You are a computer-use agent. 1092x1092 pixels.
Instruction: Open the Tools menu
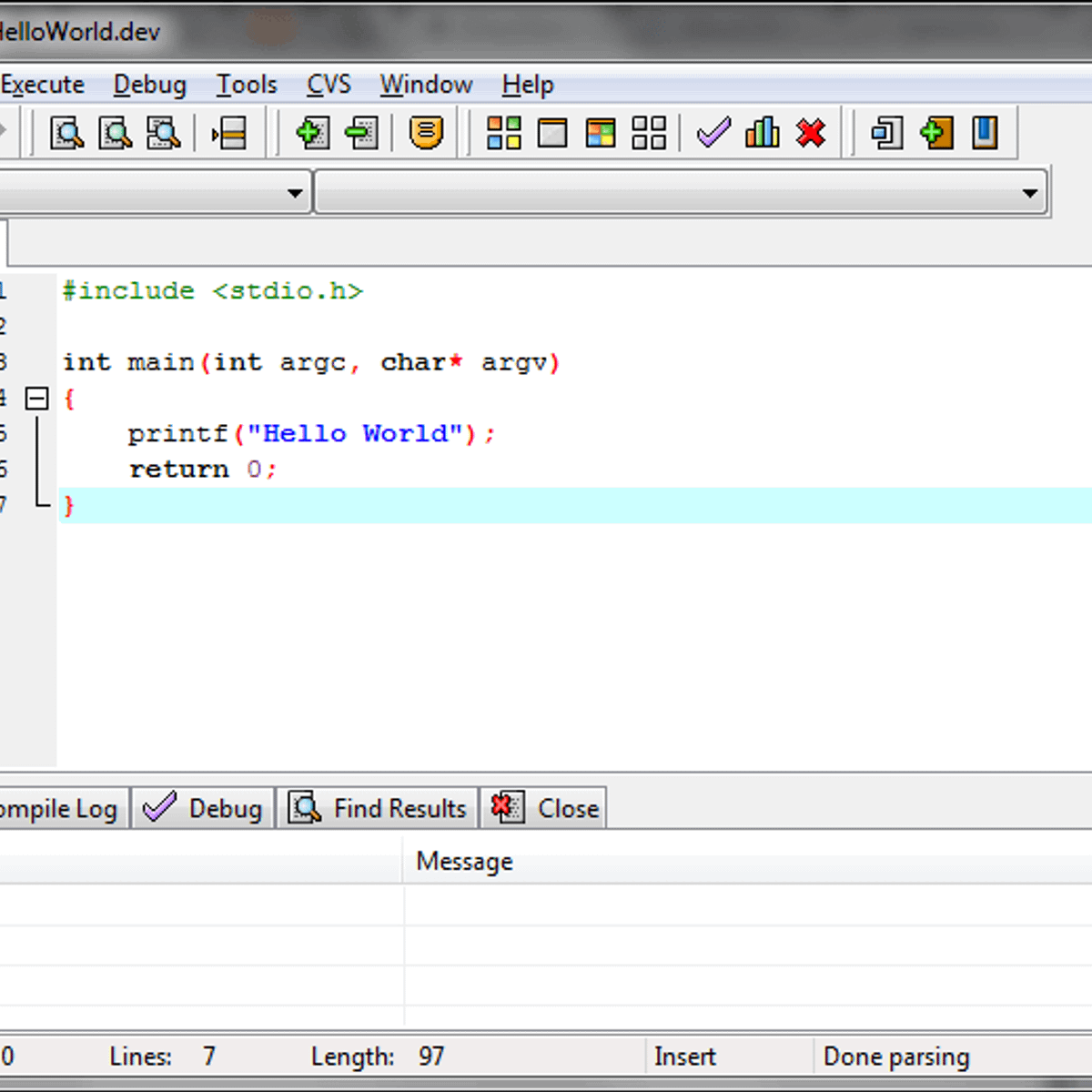pos(247,85)
